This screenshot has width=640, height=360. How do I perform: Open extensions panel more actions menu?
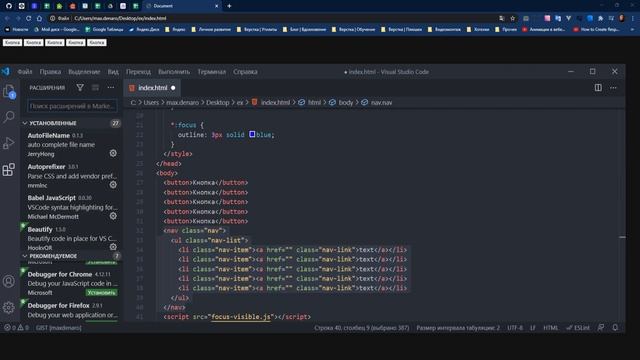coord(111,88)
